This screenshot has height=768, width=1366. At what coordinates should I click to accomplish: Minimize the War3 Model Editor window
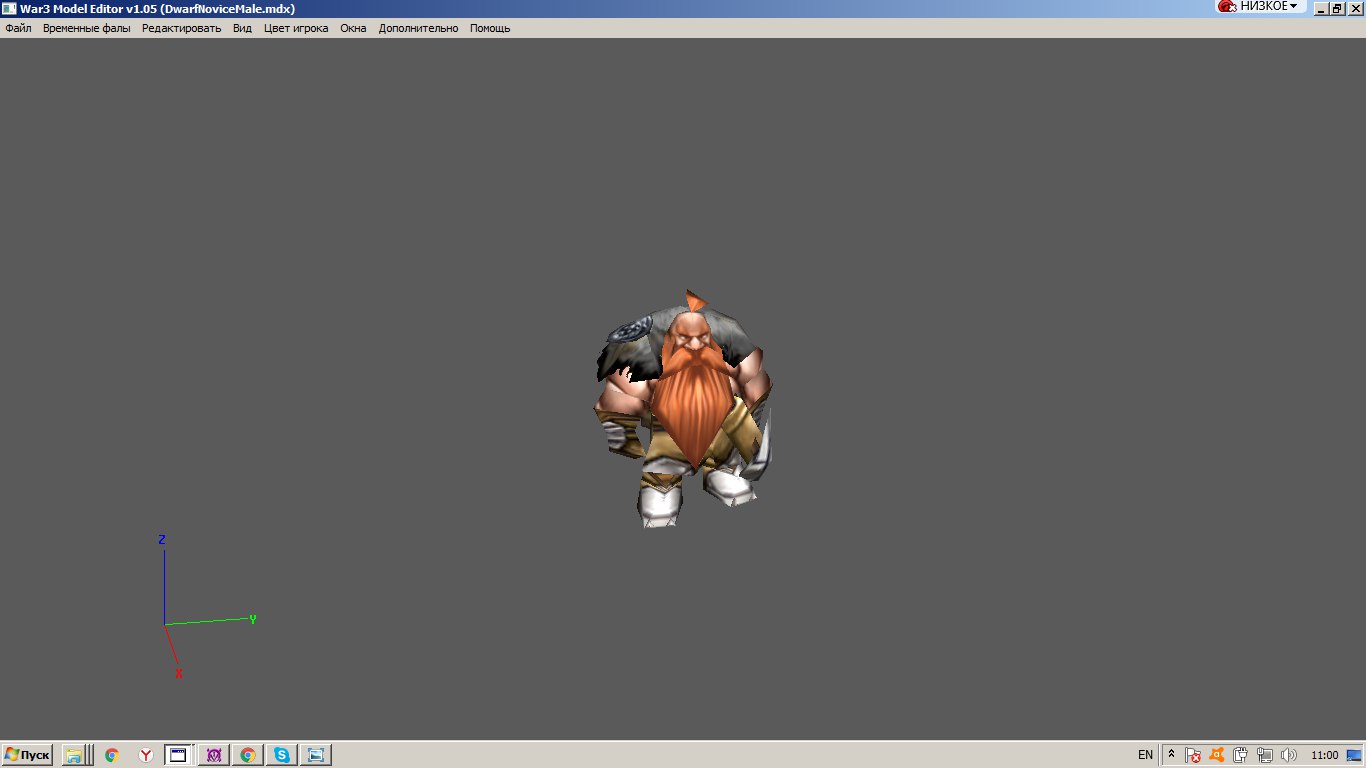pos(1321,8)
